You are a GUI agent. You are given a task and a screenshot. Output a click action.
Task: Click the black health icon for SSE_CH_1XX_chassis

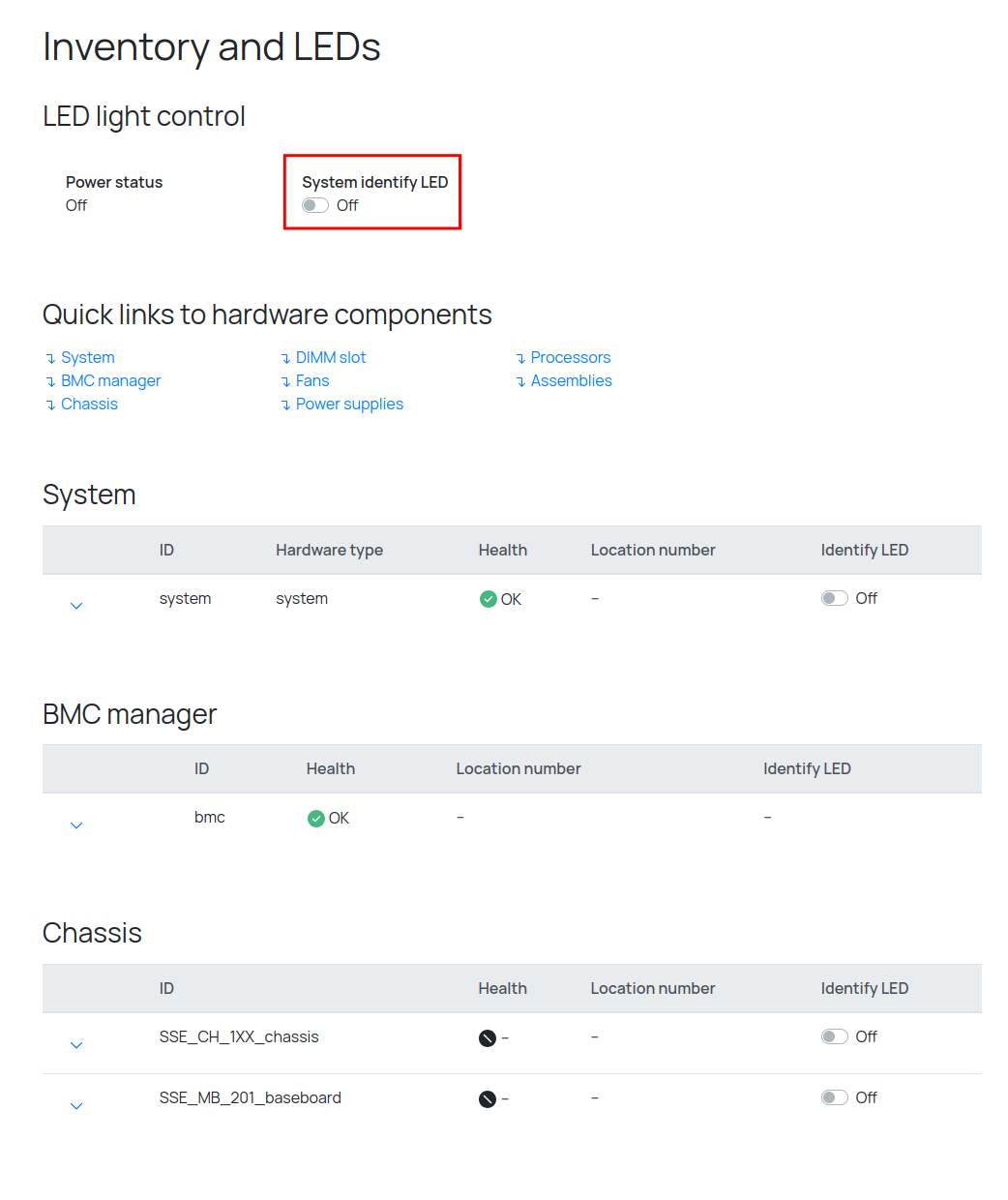(488, 1038)
